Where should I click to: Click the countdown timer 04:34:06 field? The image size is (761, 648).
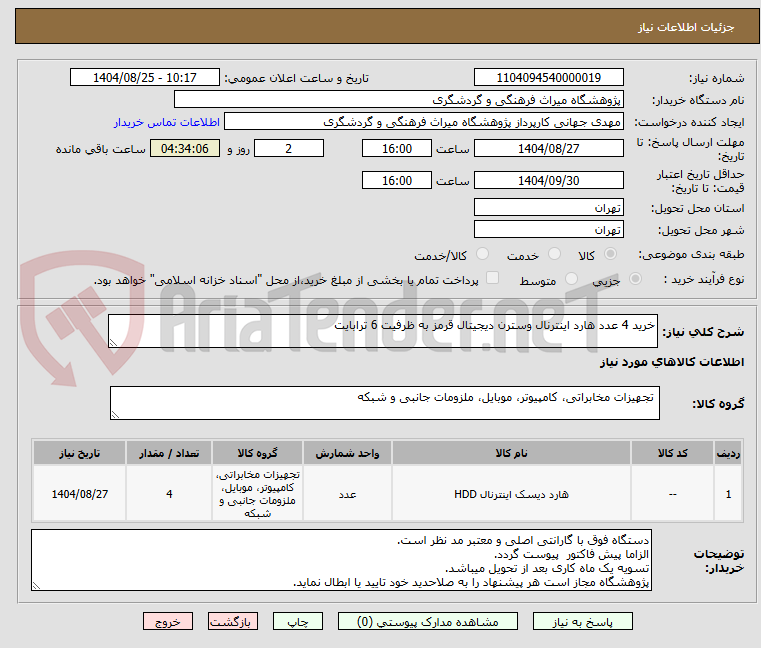tap(185, 149)
